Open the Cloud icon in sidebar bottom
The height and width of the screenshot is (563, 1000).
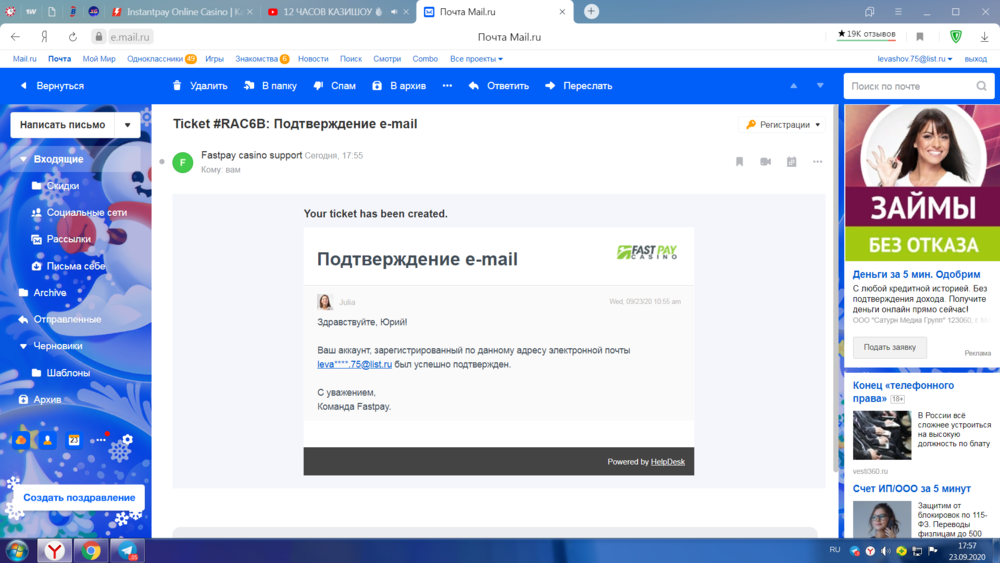[x=21, y=440]
